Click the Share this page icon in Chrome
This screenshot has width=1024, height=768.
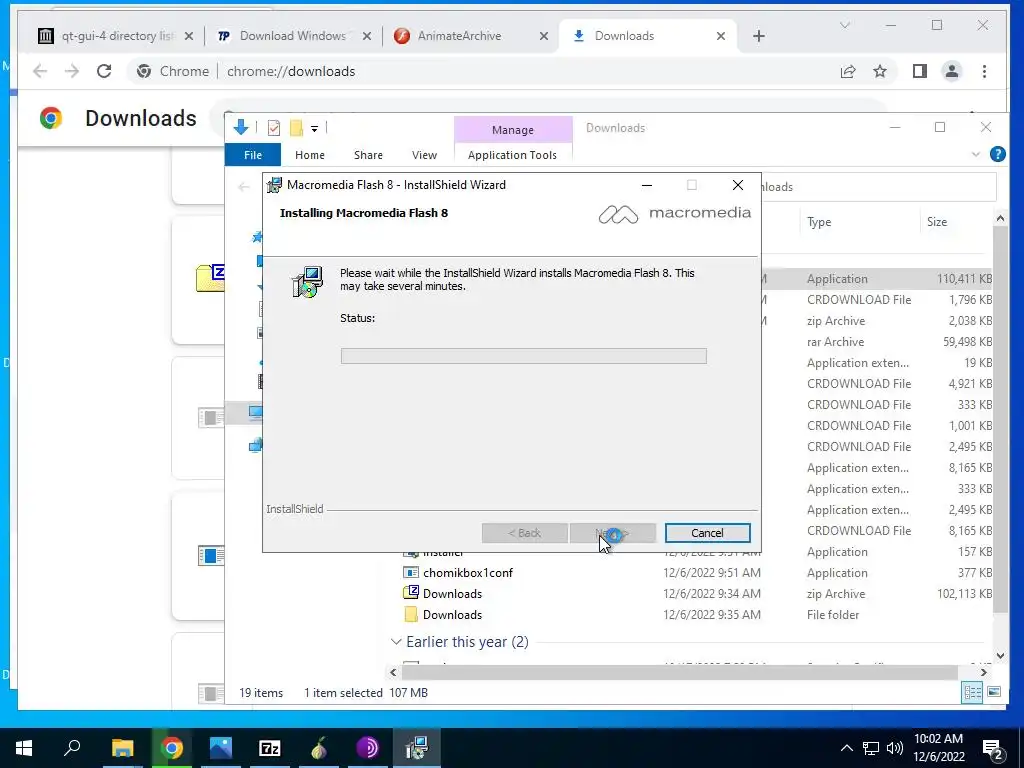[848, 71]
